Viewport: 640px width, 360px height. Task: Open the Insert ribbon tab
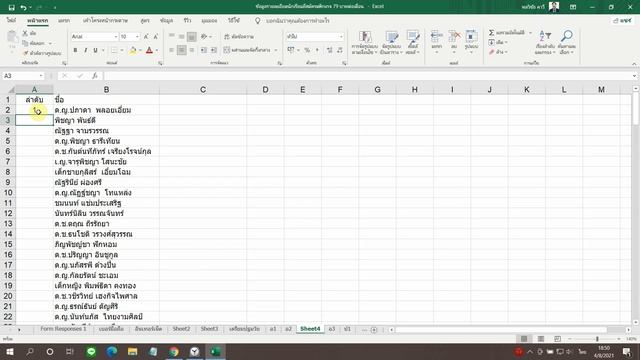click(x=64, y=20)
